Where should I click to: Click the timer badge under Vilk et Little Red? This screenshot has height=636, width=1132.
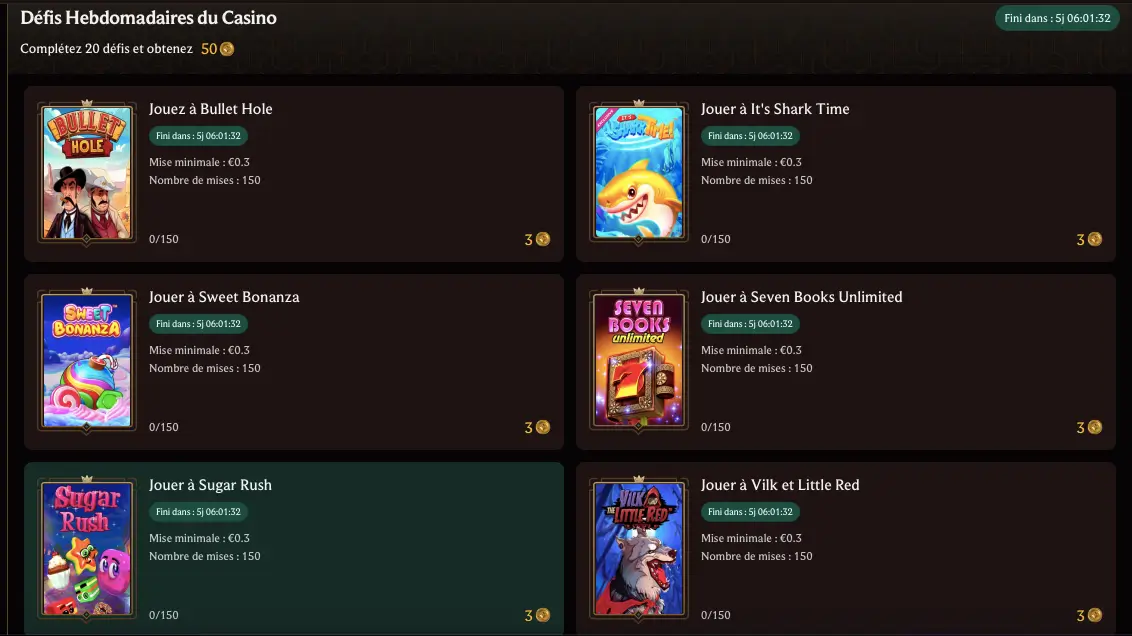point(750,512)
